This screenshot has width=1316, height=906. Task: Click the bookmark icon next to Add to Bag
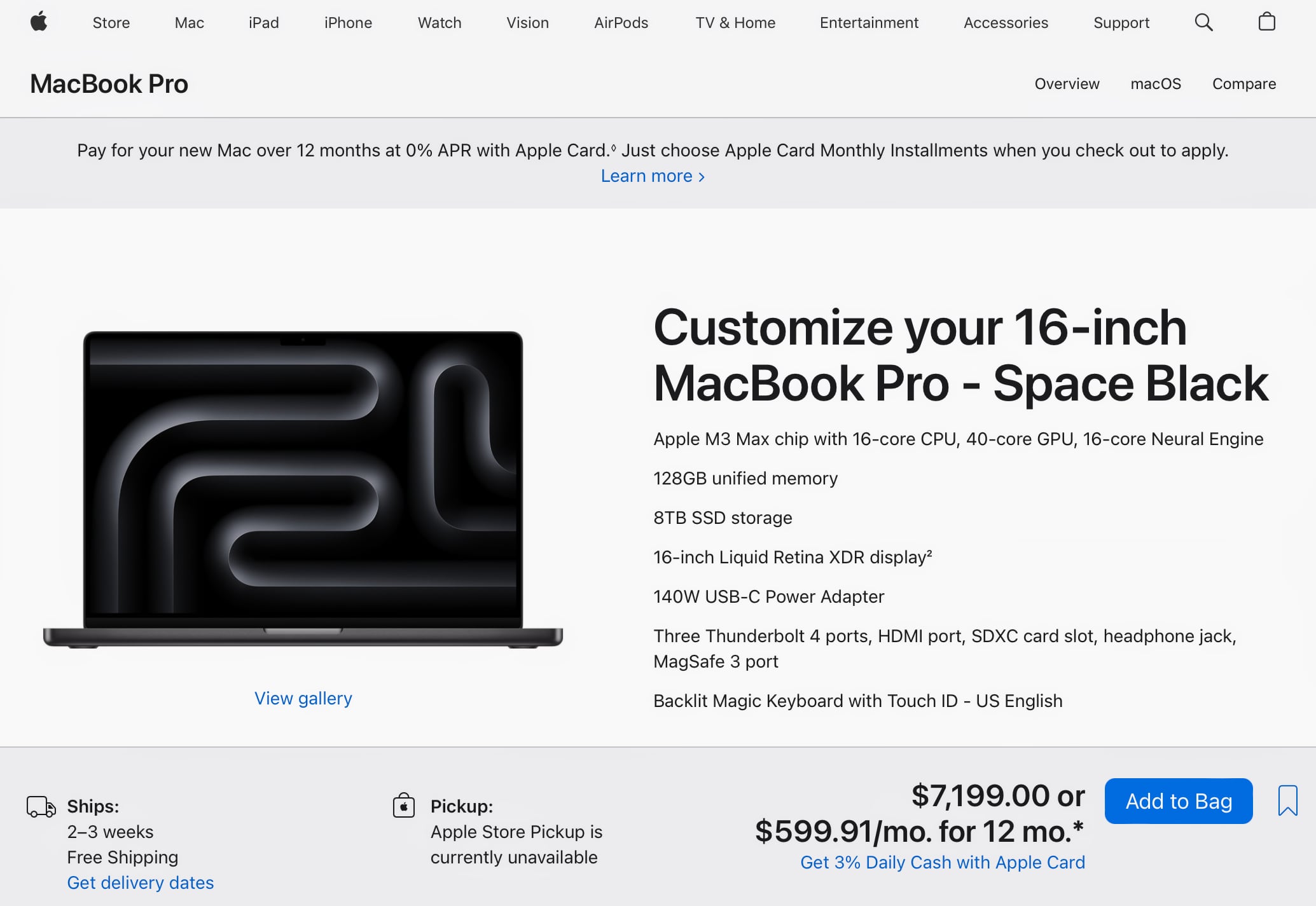pos(1288,800)
